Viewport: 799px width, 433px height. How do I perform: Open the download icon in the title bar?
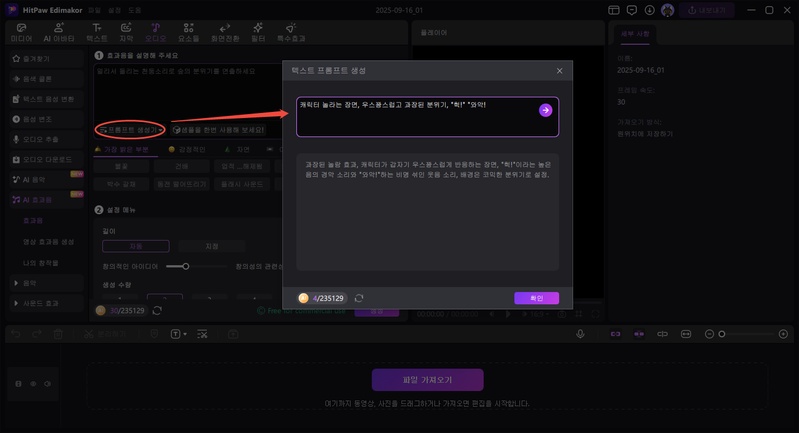click(649, 10)
